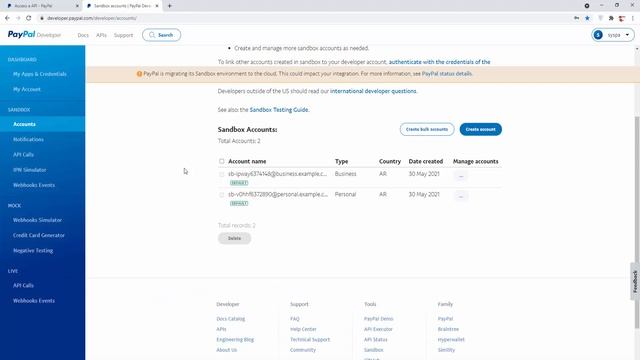Open the Credit Card Generator
The height and width of the screenshot is (360, 640).
39,235
